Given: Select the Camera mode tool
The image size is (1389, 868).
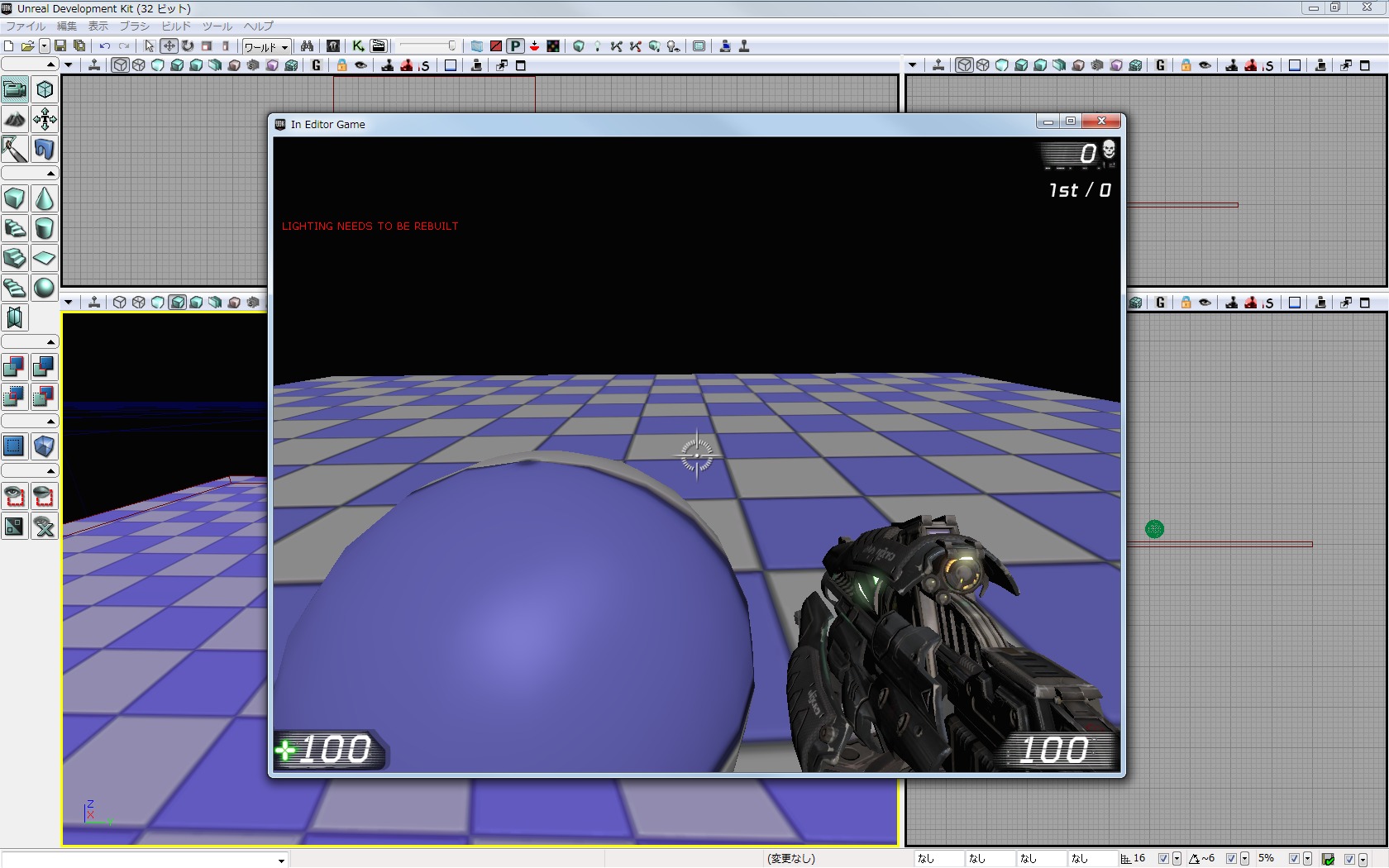Looking at the screenshot, I should [x=15, y=89].
